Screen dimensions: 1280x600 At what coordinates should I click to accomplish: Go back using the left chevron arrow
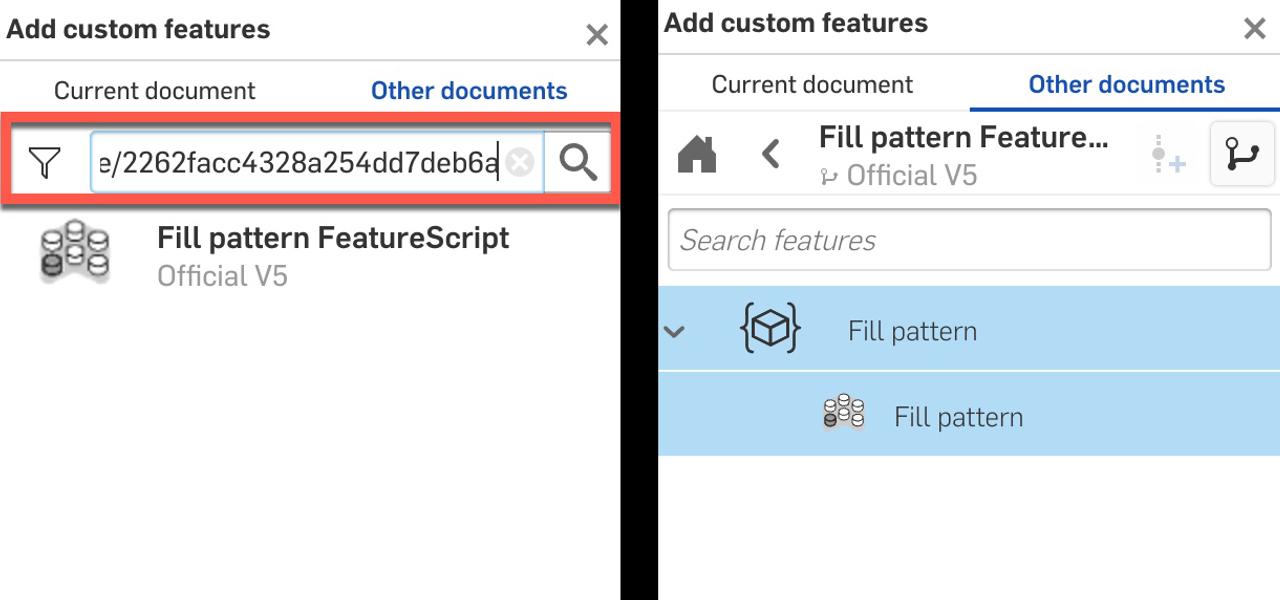point(770,154)
